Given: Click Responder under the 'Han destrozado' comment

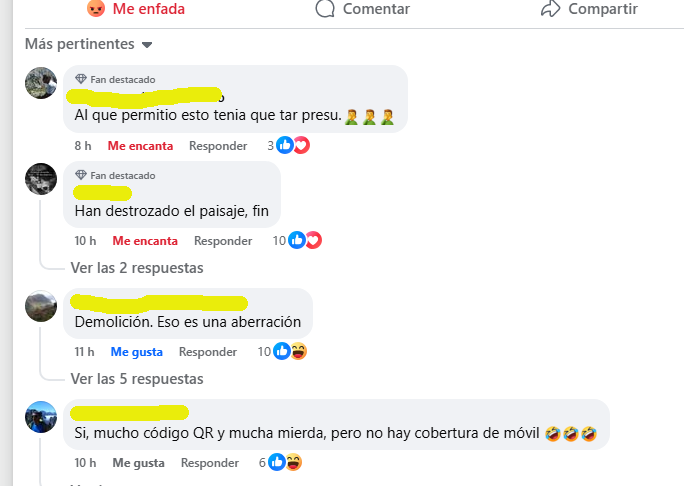Looking at the screenshot, I should (x=223, y=241).
